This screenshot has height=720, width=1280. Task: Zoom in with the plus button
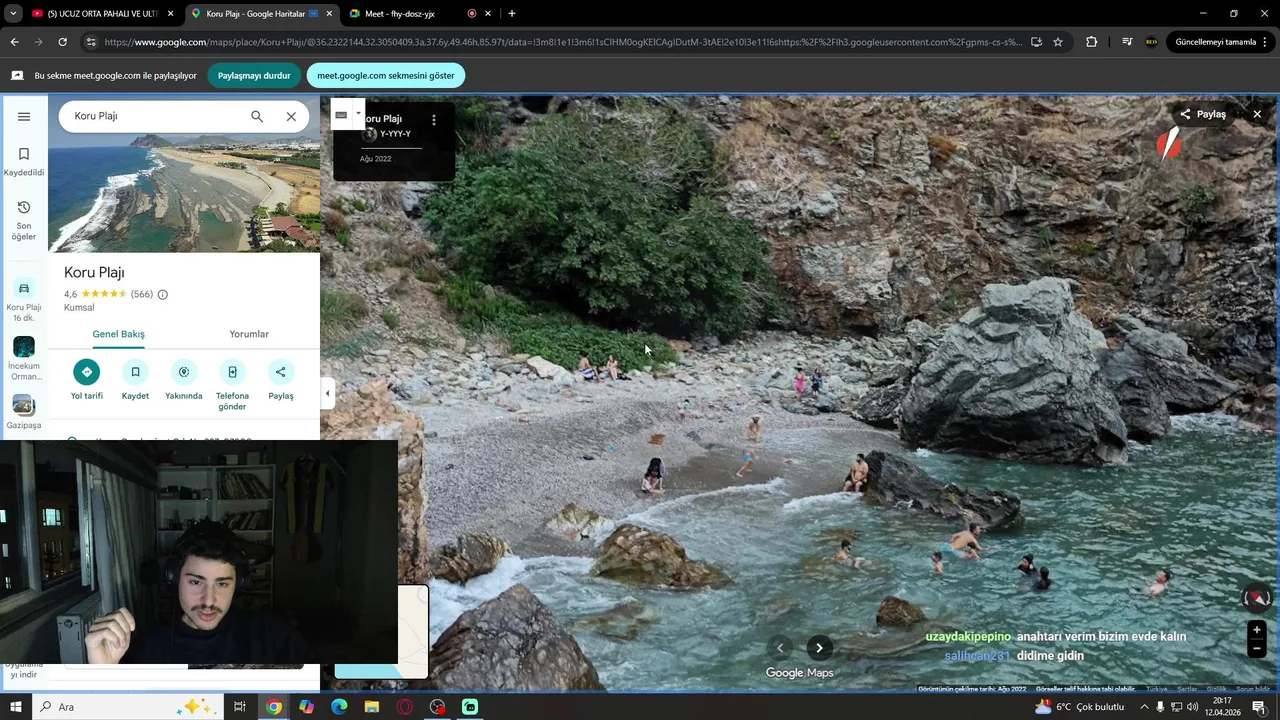[x=1257, y=630]
